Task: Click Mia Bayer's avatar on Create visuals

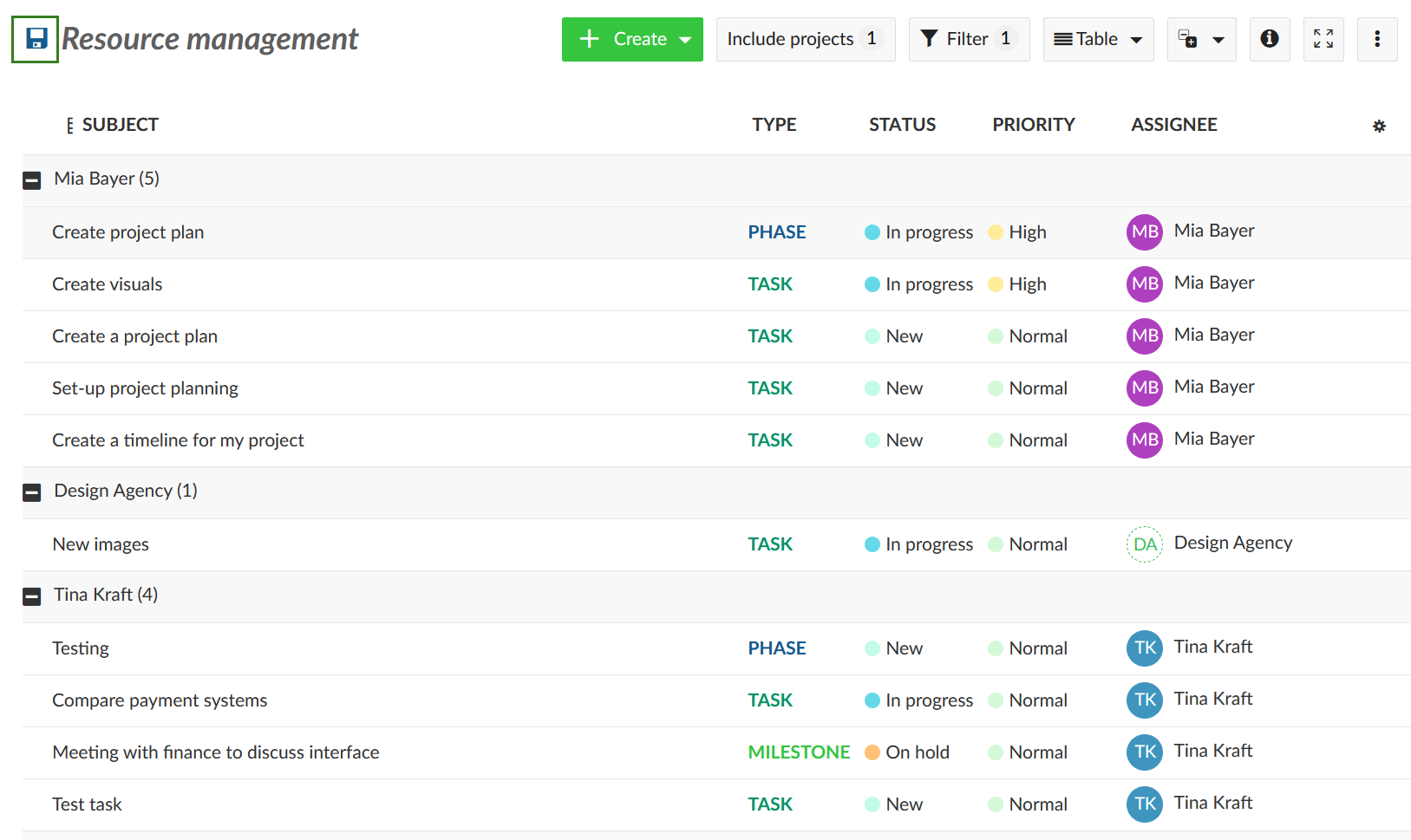Action: (x=1144, y=284)
